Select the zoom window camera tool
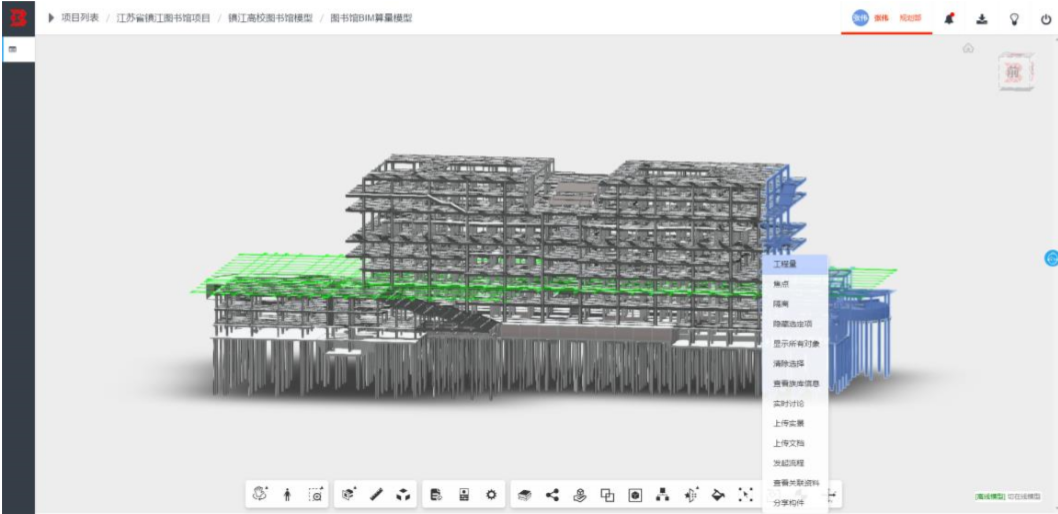Viewport: 1058px width, 514px height. click(x=316, y=495)
